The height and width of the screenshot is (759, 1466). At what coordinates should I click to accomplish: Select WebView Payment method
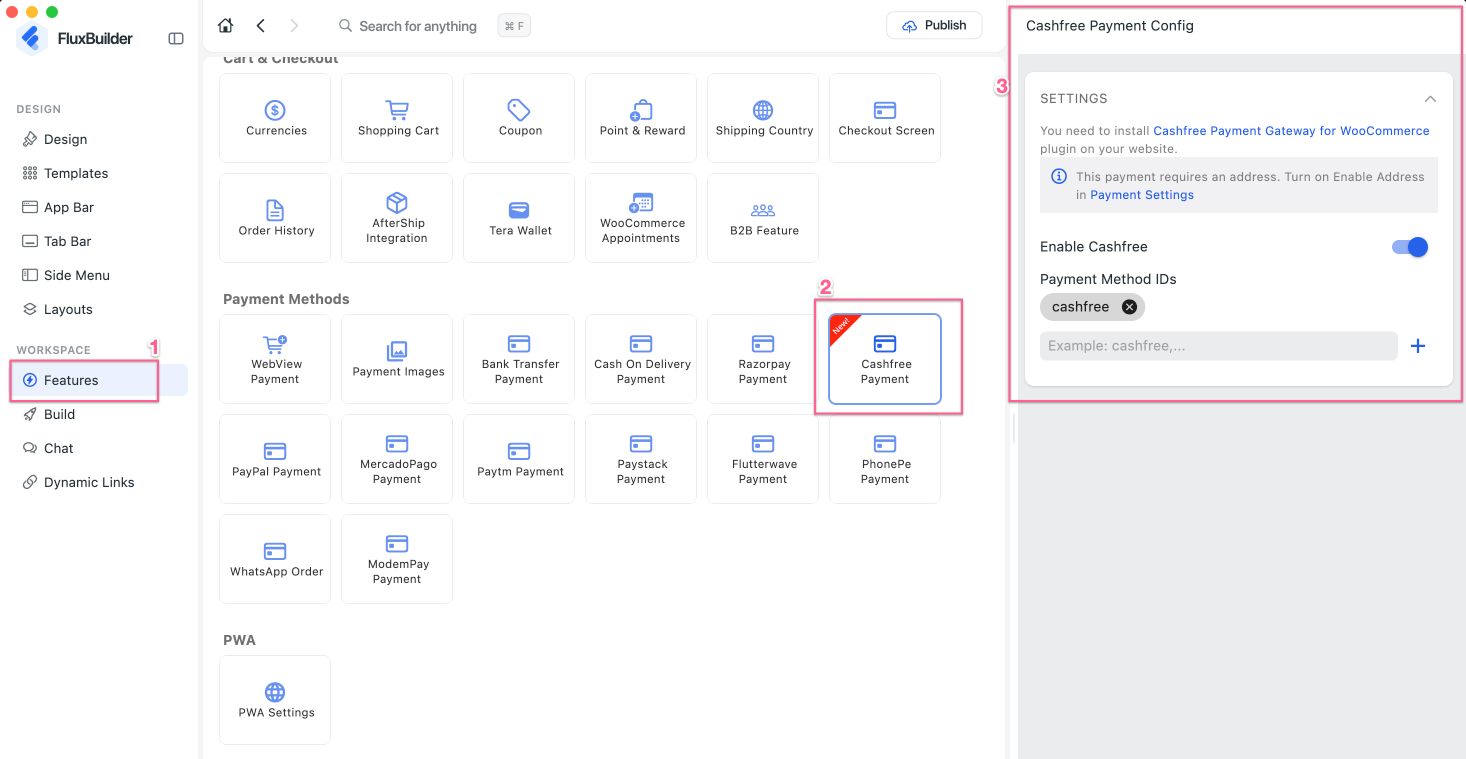point(275,359)
